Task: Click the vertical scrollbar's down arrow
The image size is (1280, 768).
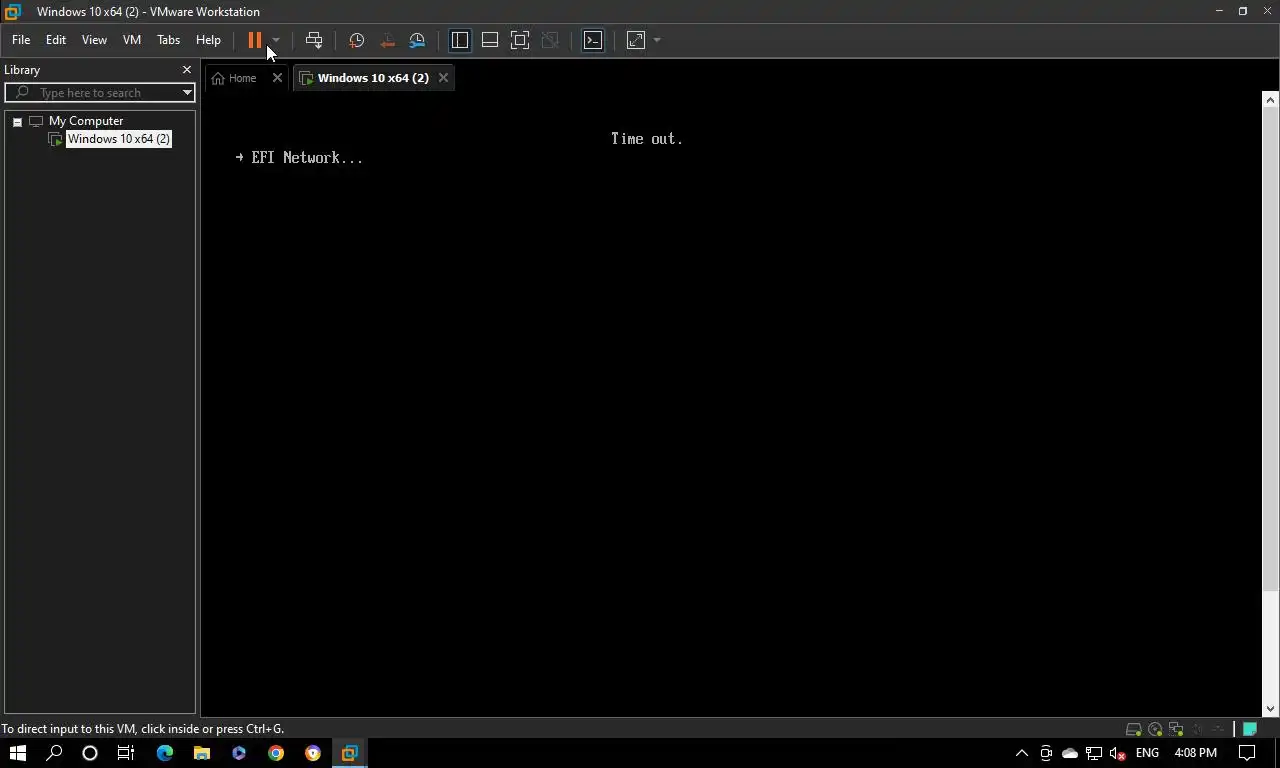Action: click(x=1271, y=709)
